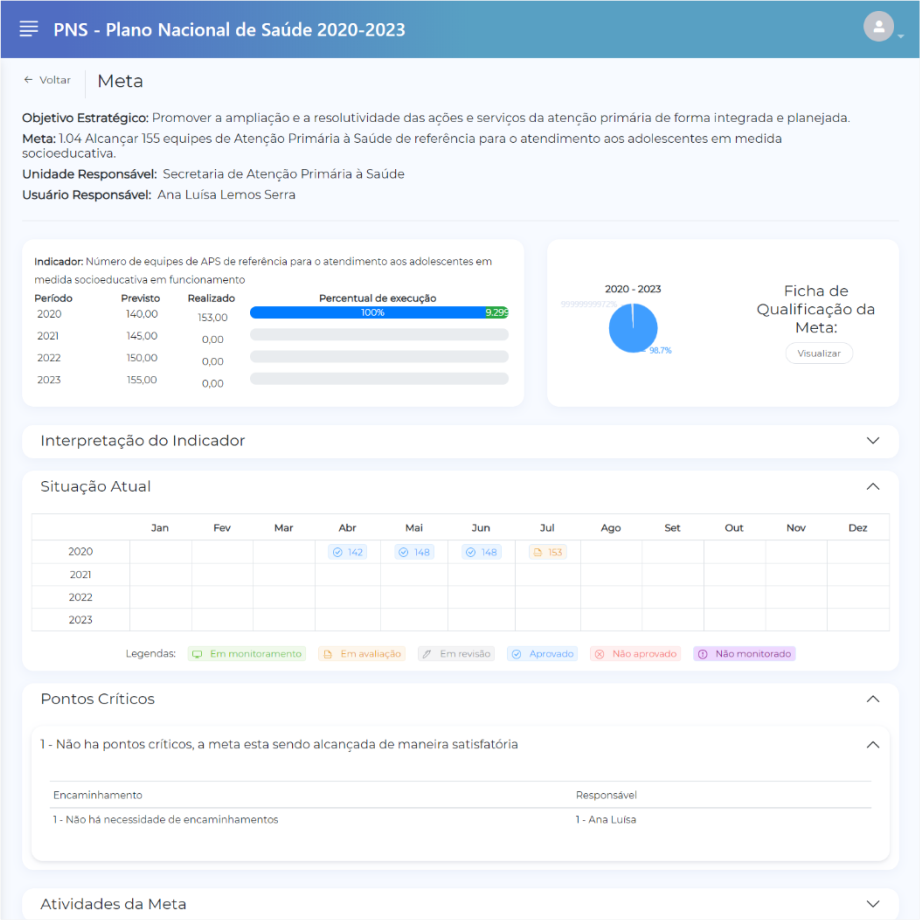Screen dimensions: 920x920
Task: Click the 2020 - 2023 pie chart
Action: click(633, 328)
